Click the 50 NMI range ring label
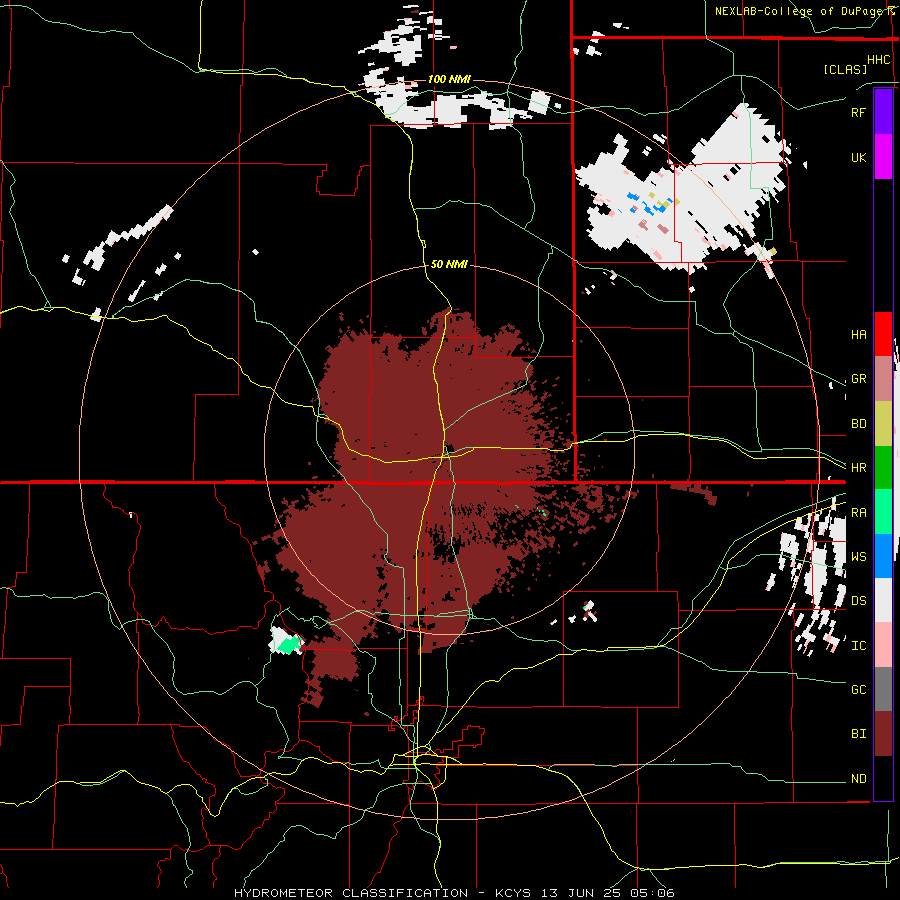900x900 pixels. pyautogui.click(x=449, y=264)
